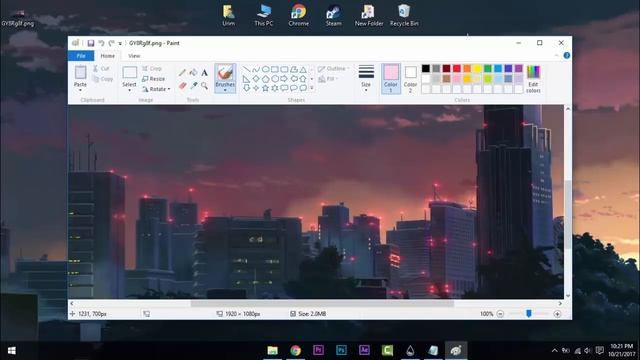Choose the Line shape

pos(247,69)
